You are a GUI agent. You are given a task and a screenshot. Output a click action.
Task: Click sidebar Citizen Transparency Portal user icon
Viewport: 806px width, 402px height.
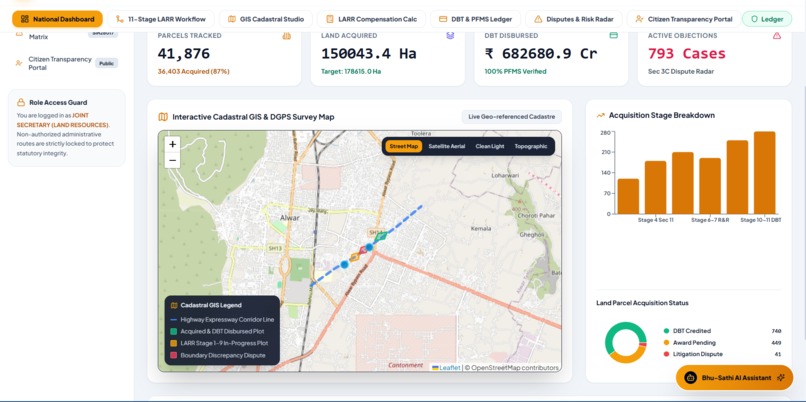19,63
